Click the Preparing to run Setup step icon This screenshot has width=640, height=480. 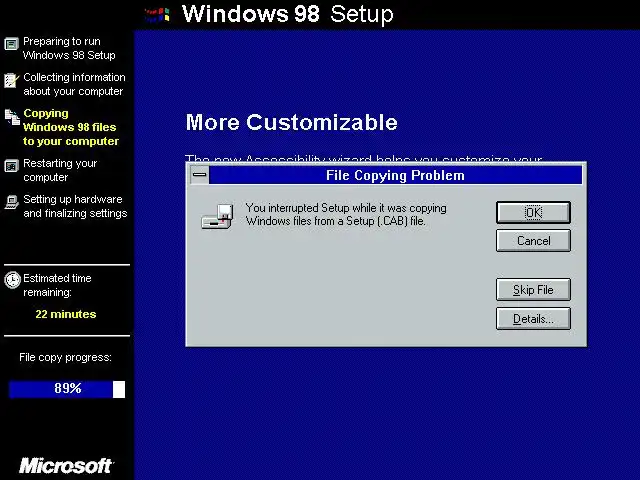tap(11, 44)
